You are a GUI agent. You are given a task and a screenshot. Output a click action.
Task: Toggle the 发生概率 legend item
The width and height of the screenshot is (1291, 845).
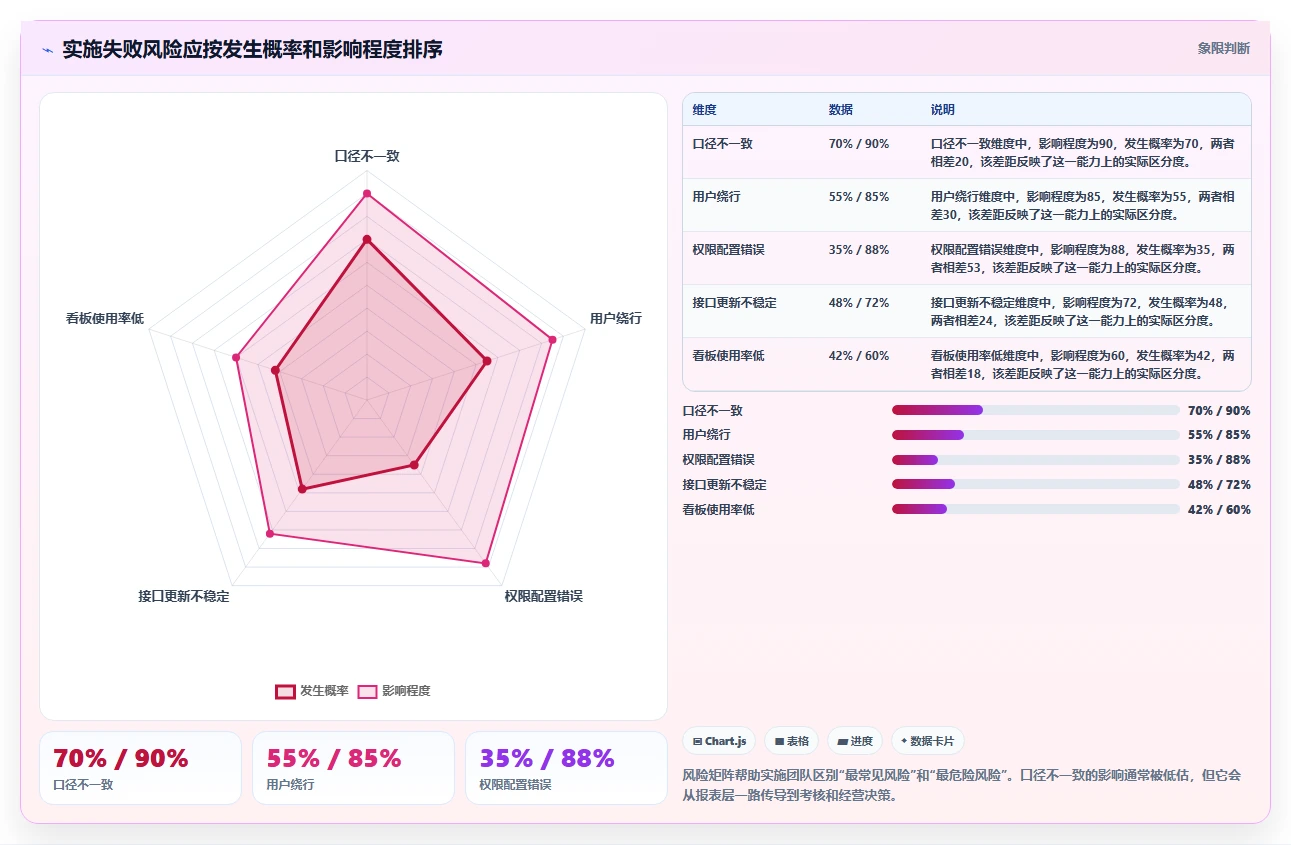[x=312, y=691]
